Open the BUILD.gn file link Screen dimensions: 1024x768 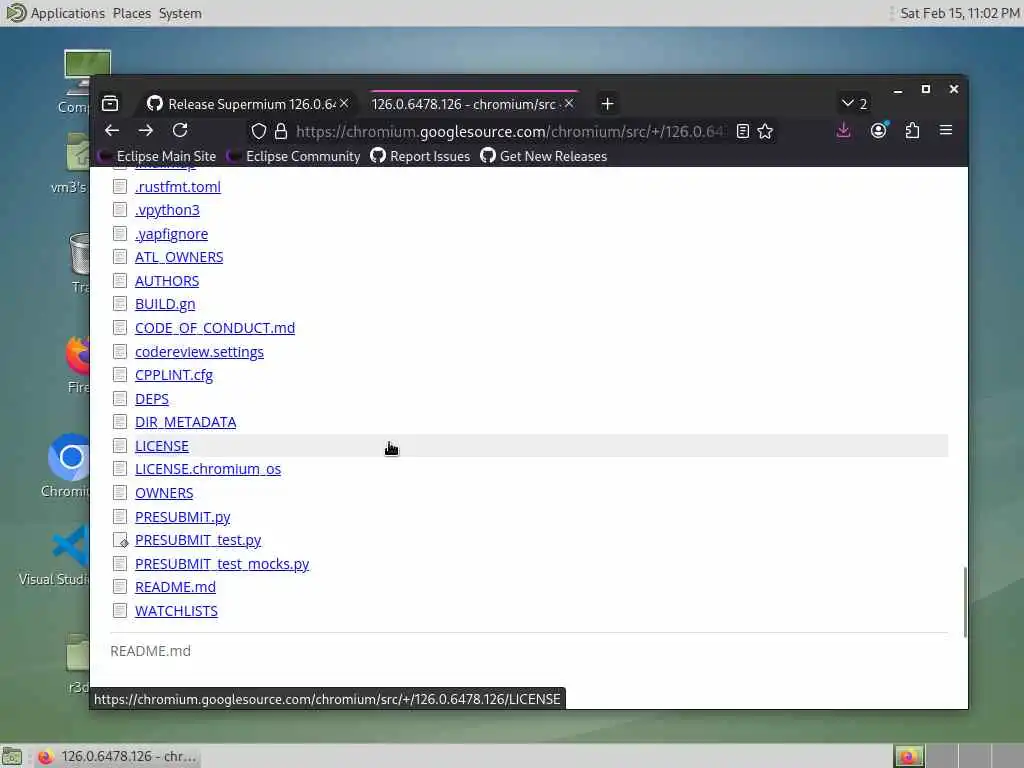coord(165,304)
